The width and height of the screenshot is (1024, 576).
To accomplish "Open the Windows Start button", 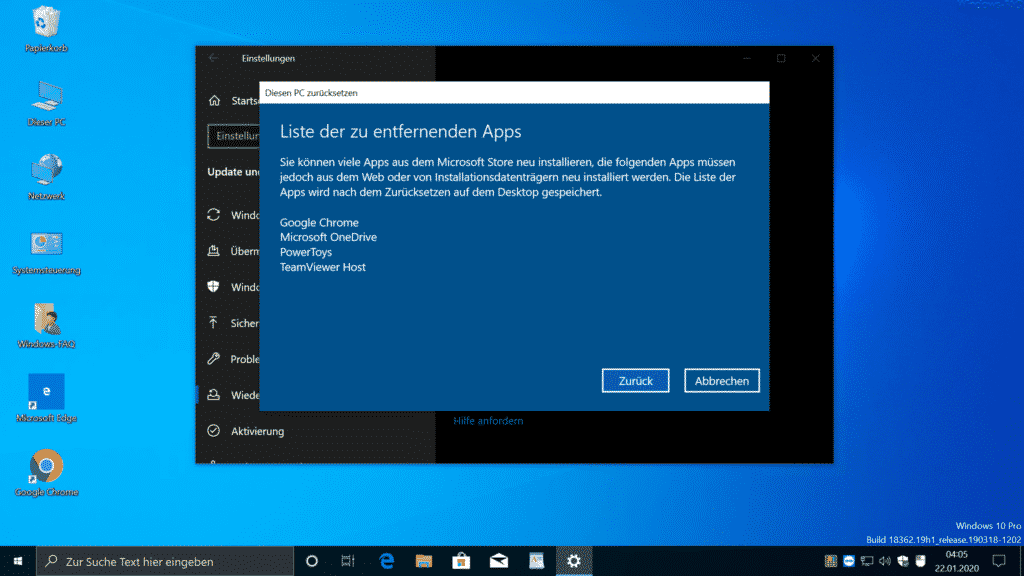I will 18,561.
